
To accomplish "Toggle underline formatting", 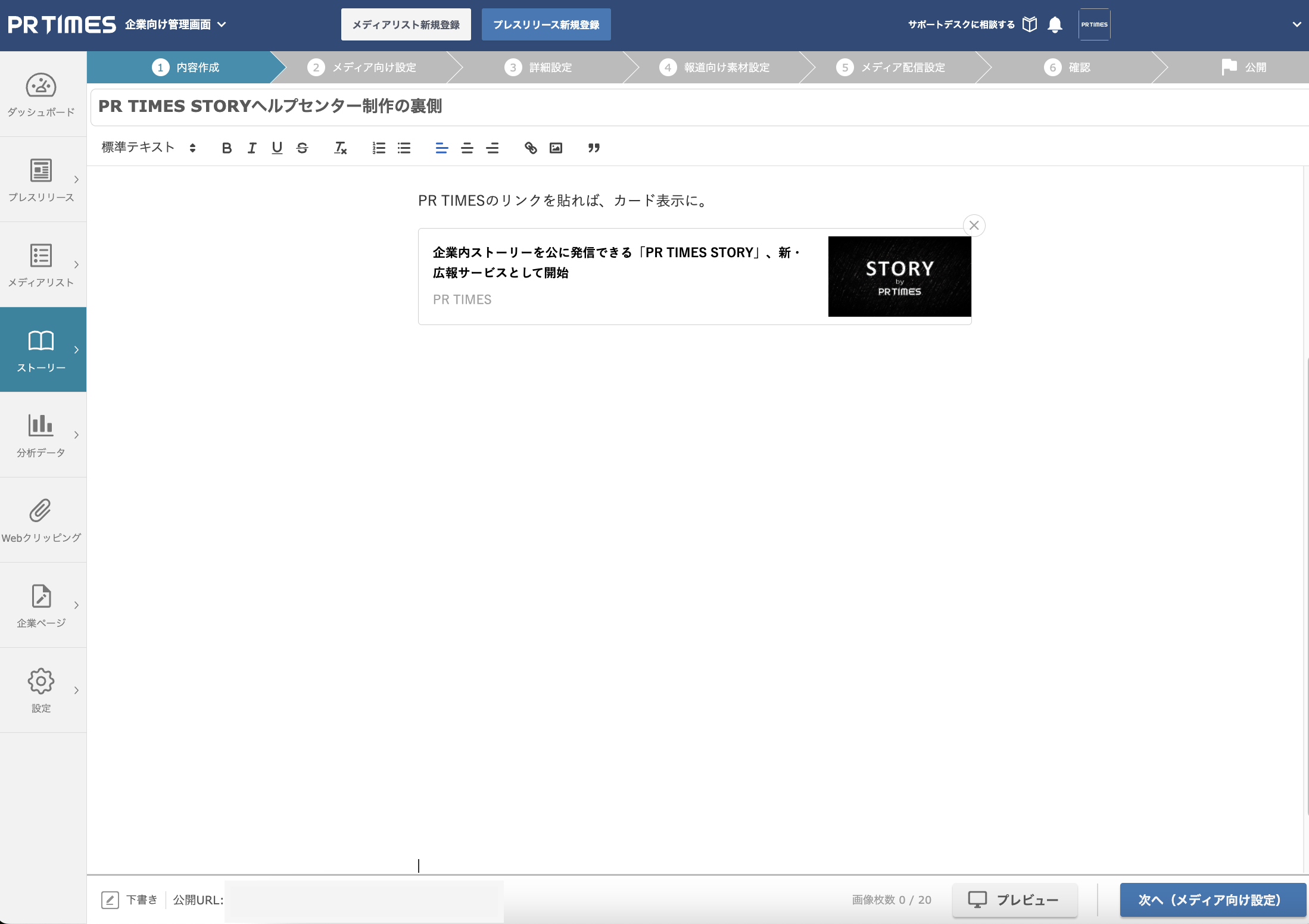I will coord(277,148).
